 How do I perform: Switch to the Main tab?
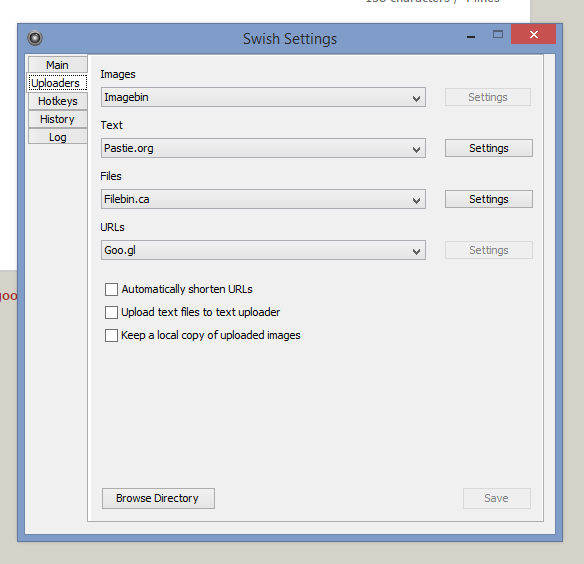click(57, 65)
